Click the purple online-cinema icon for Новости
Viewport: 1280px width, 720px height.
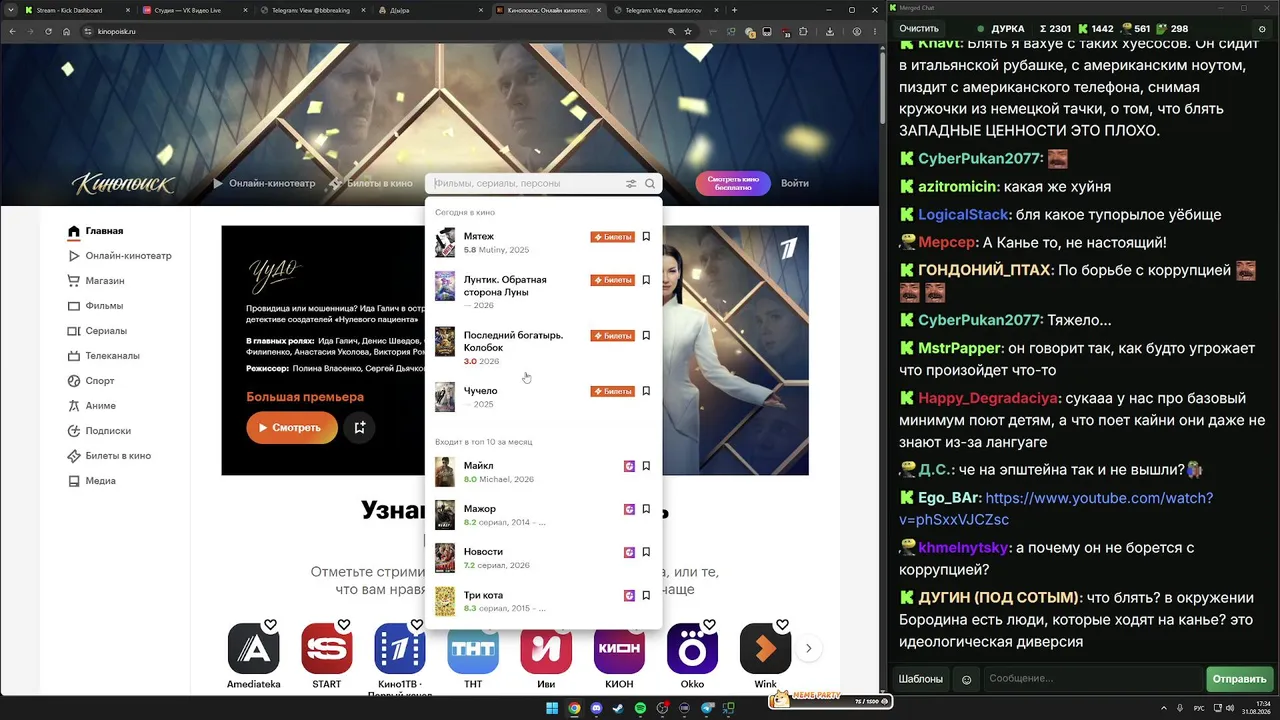629,552
